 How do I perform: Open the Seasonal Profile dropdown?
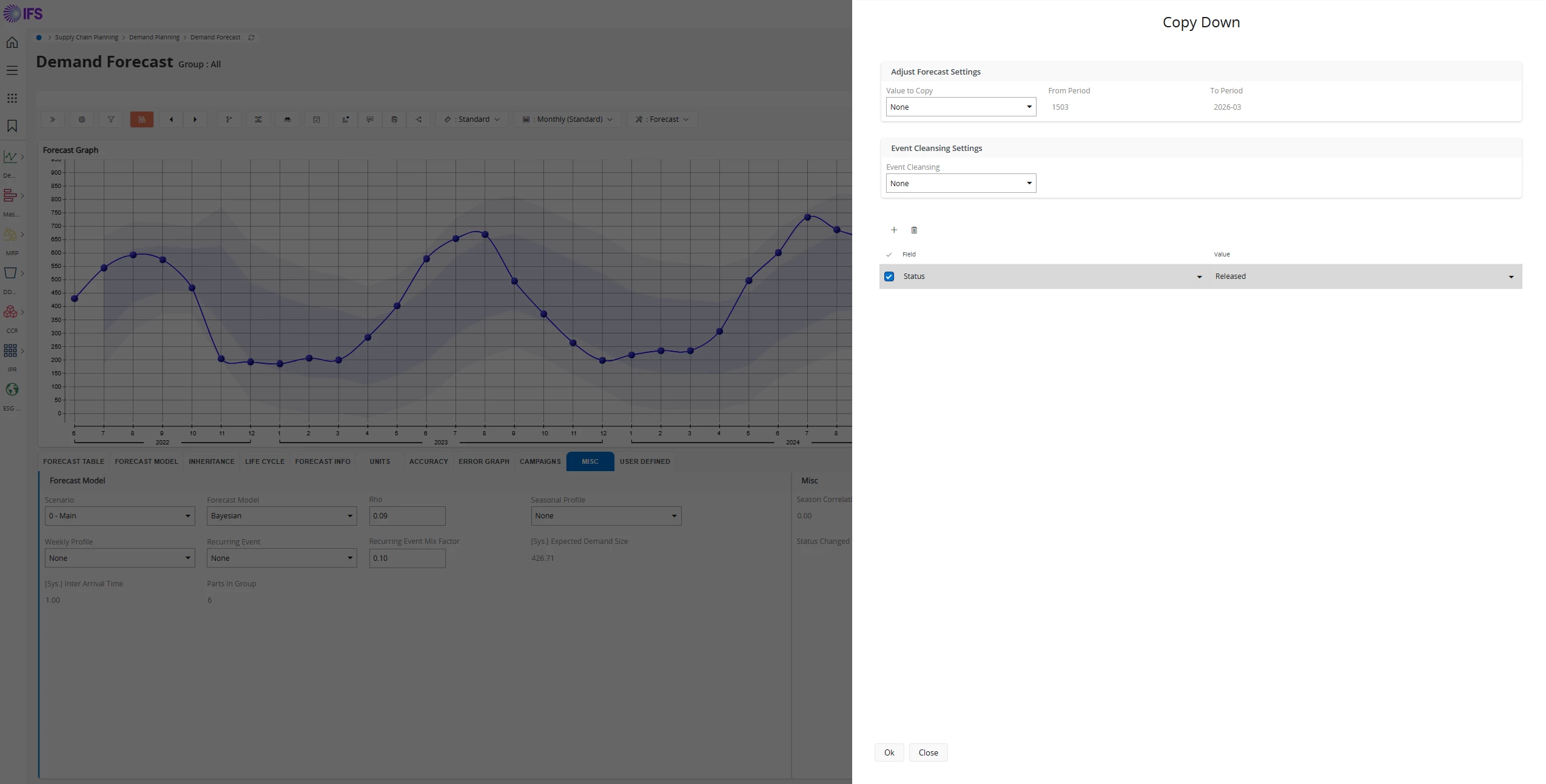[607, 516]
